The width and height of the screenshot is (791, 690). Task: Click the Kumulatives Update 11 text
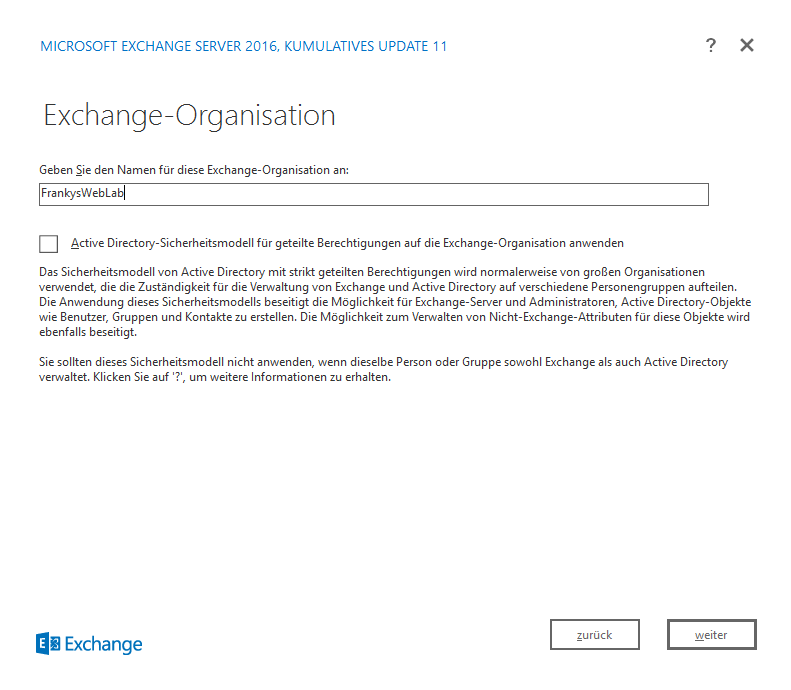366,46
